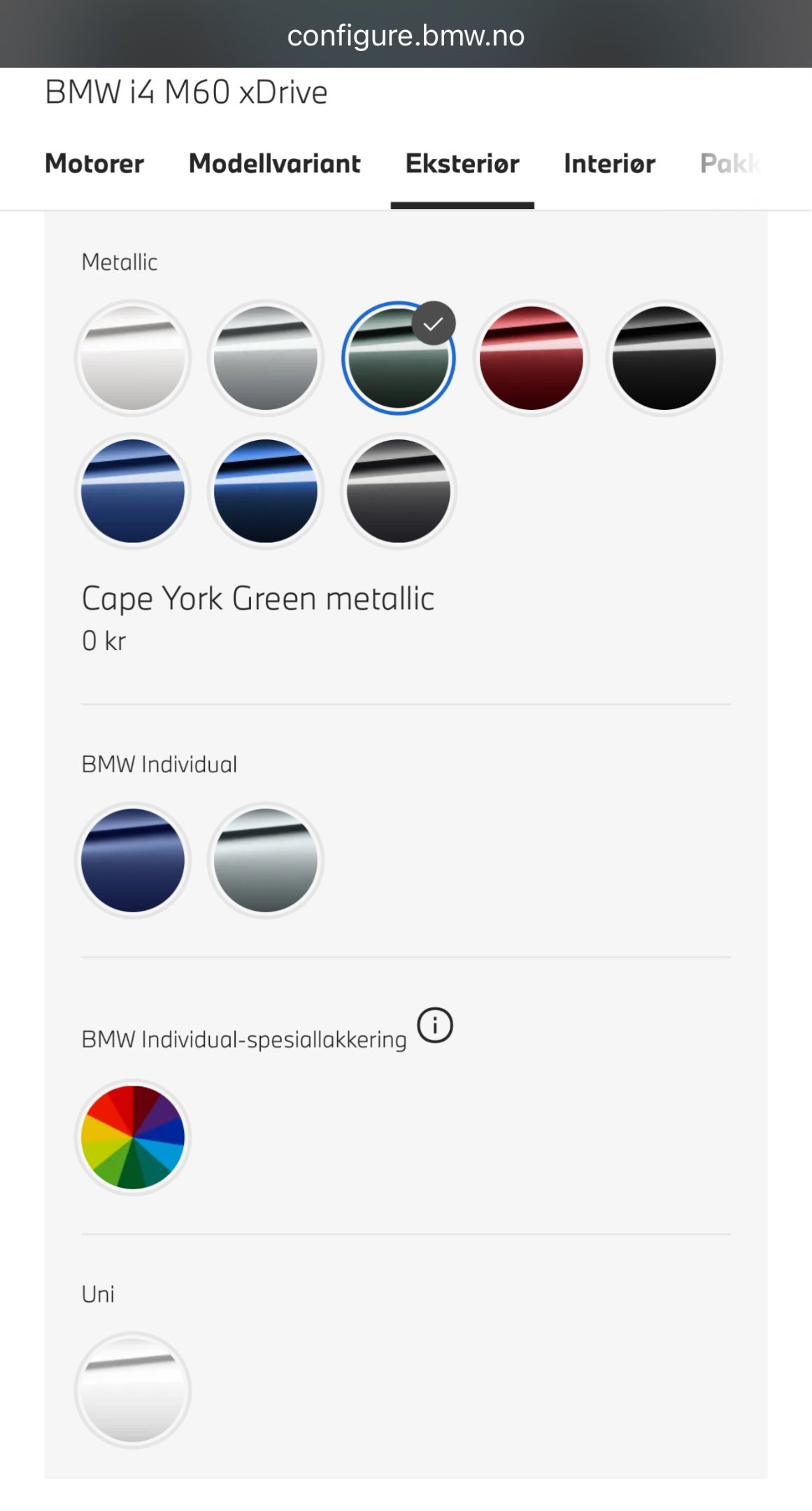Open the rainbow special paint color wheel
The height and width of the screenshot is (1511, 812).
133,1137
